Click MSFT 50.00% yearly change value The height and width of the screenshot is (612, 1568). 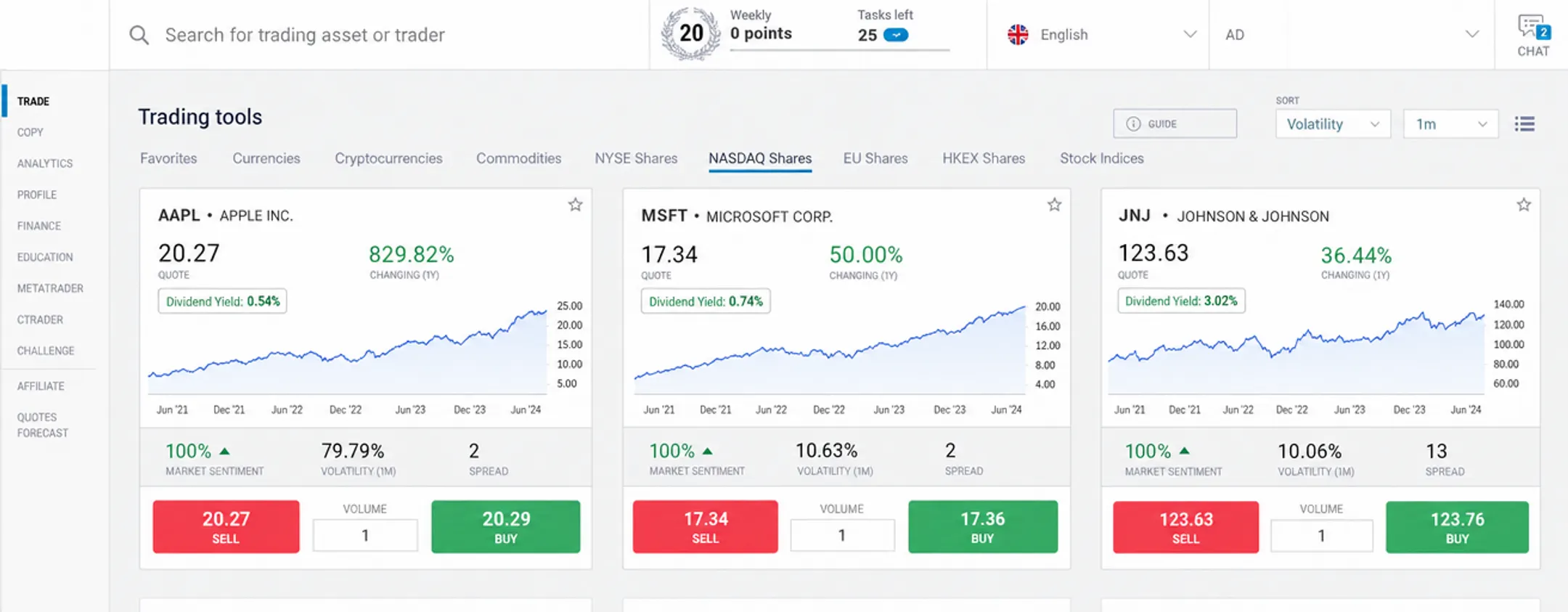tap(866, 255)
